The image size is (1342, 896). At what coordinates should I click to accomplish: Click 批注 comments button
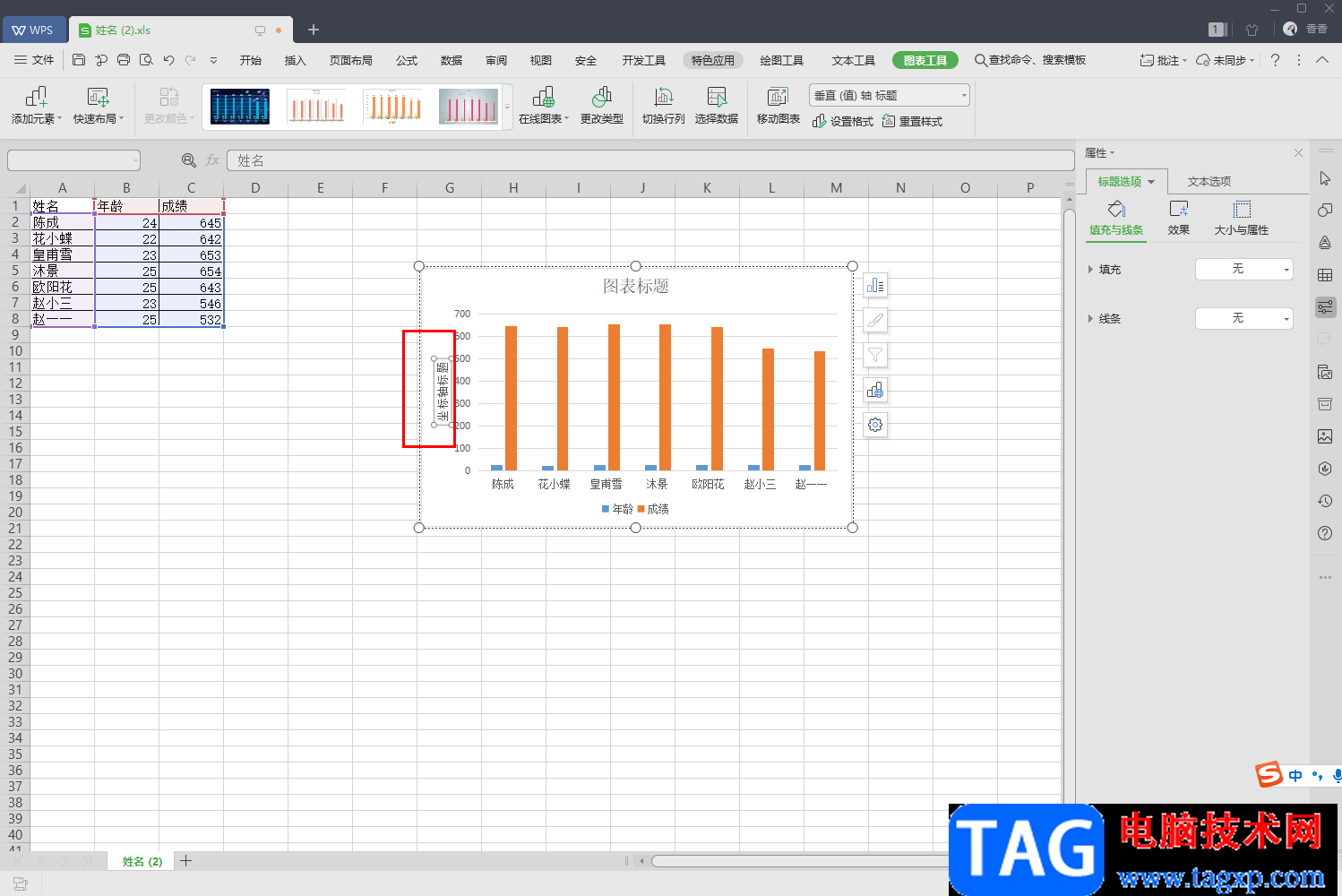click(x=1163, y=60)
